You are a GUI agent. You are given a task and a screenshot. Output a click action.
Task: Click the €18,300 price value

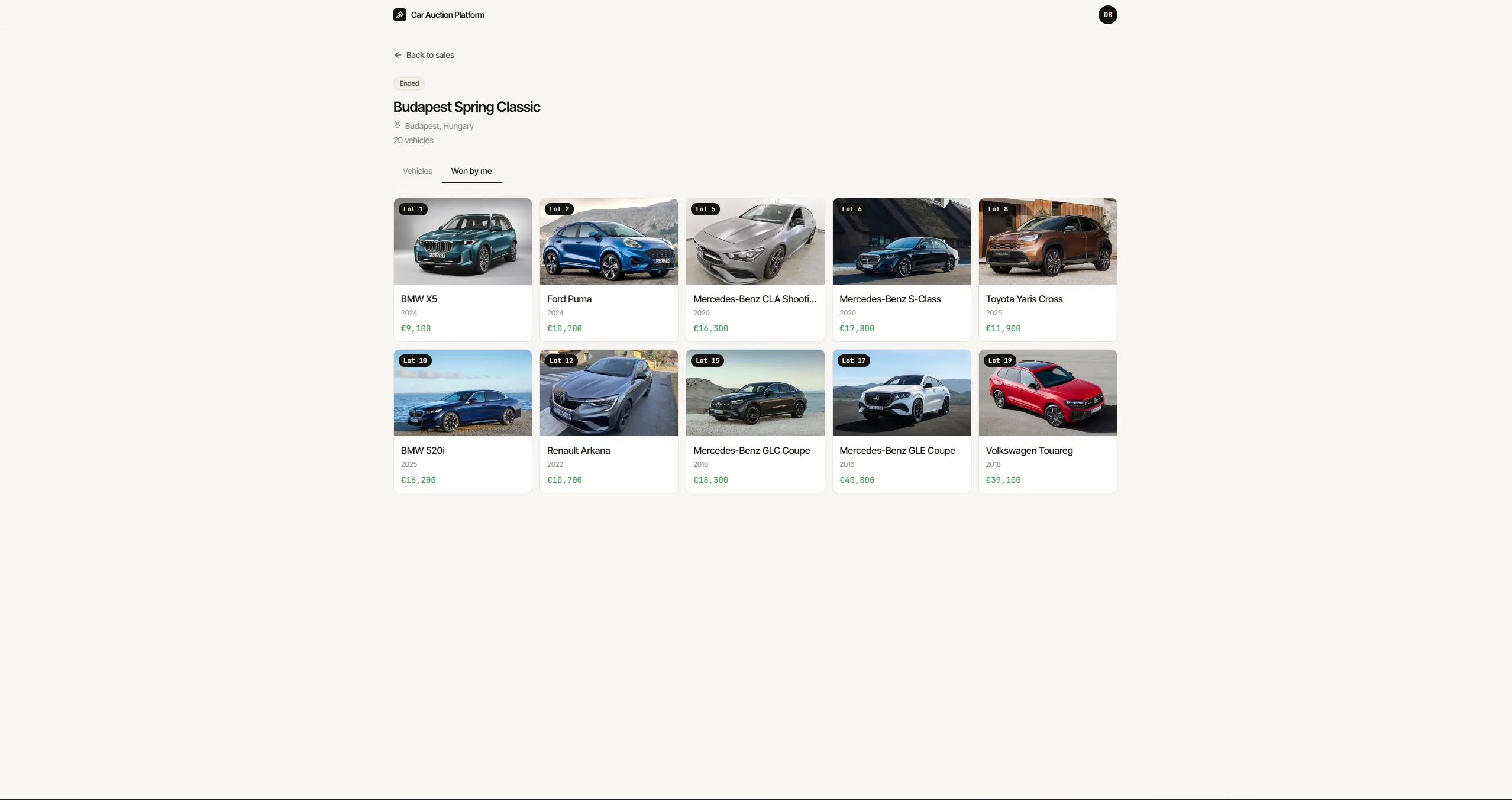click(710, 480)
